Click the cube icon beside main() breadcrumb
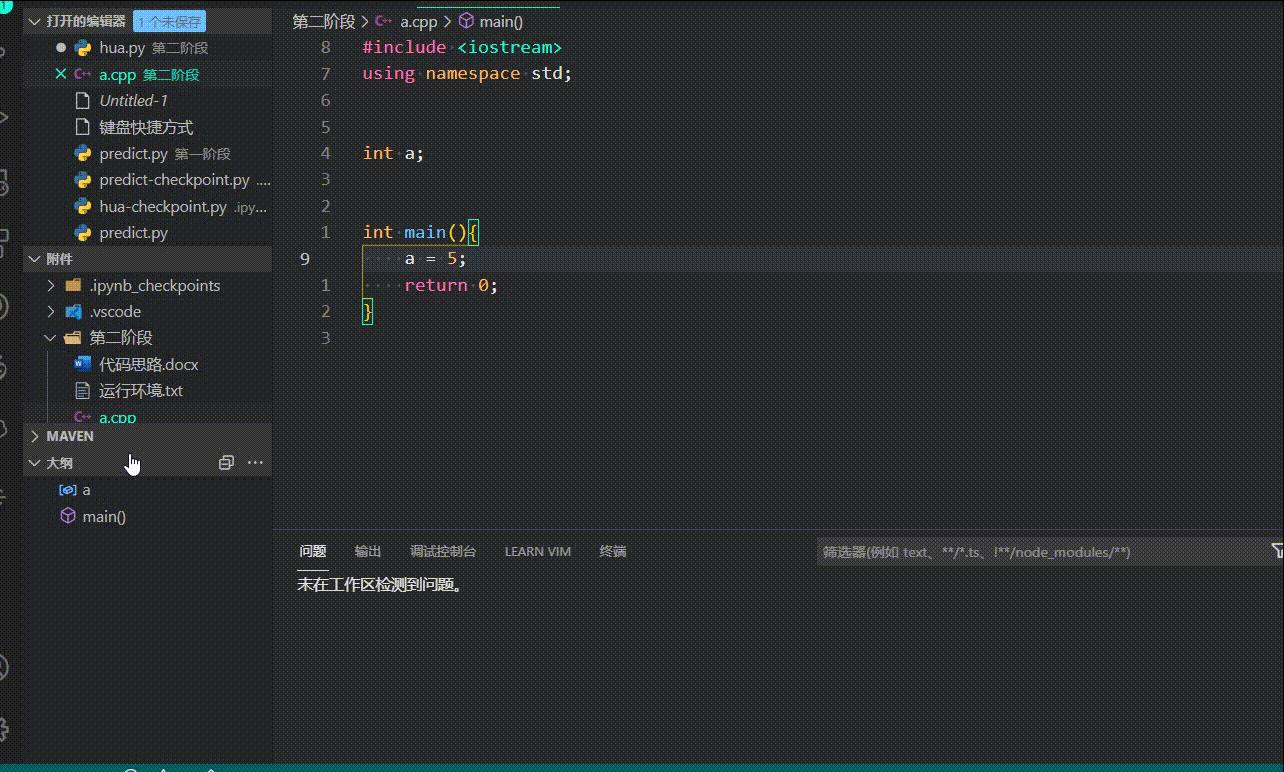 (x=466, y=21)
